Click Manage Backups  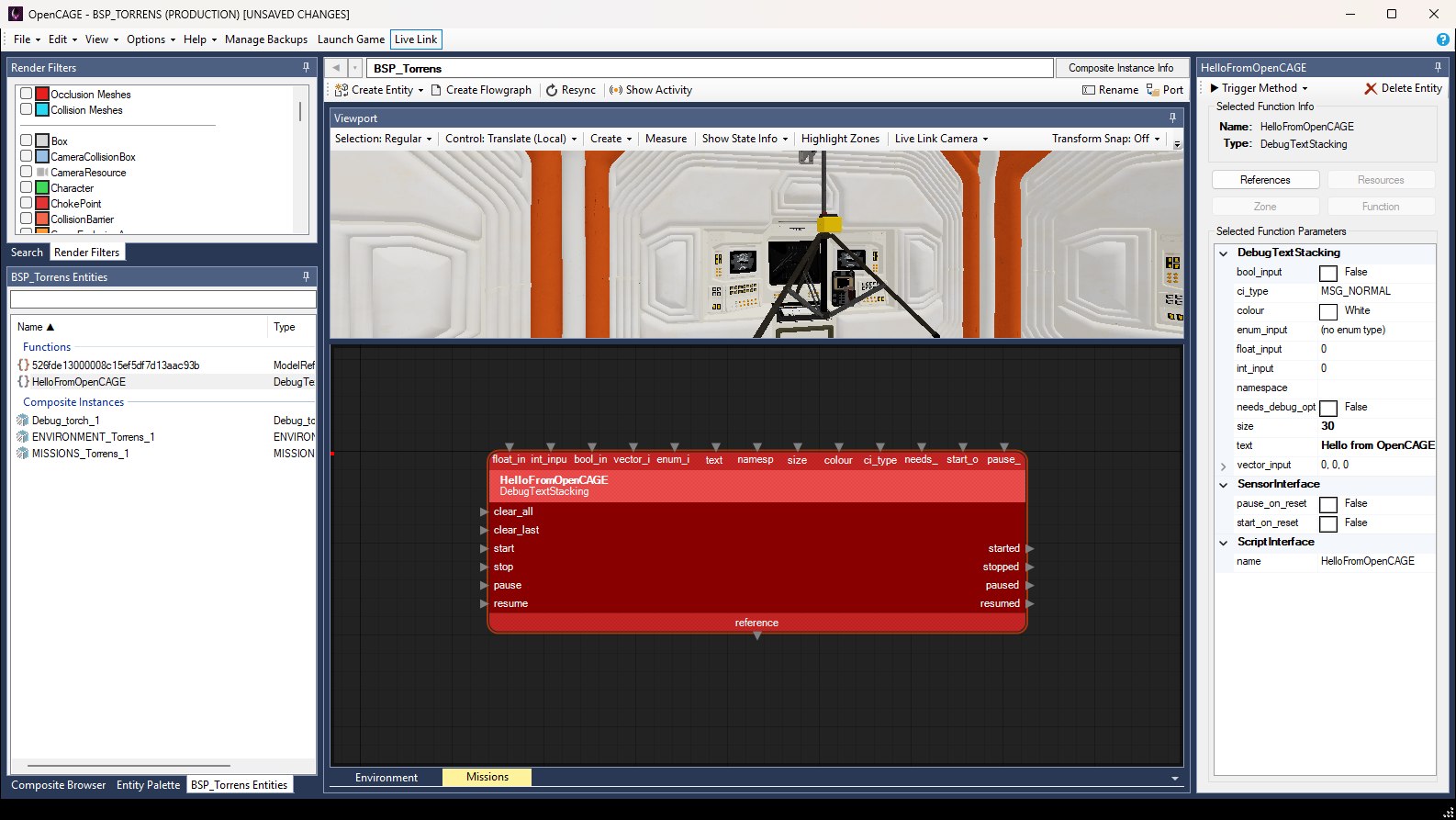pyautogui.click(x=266, y=39)
